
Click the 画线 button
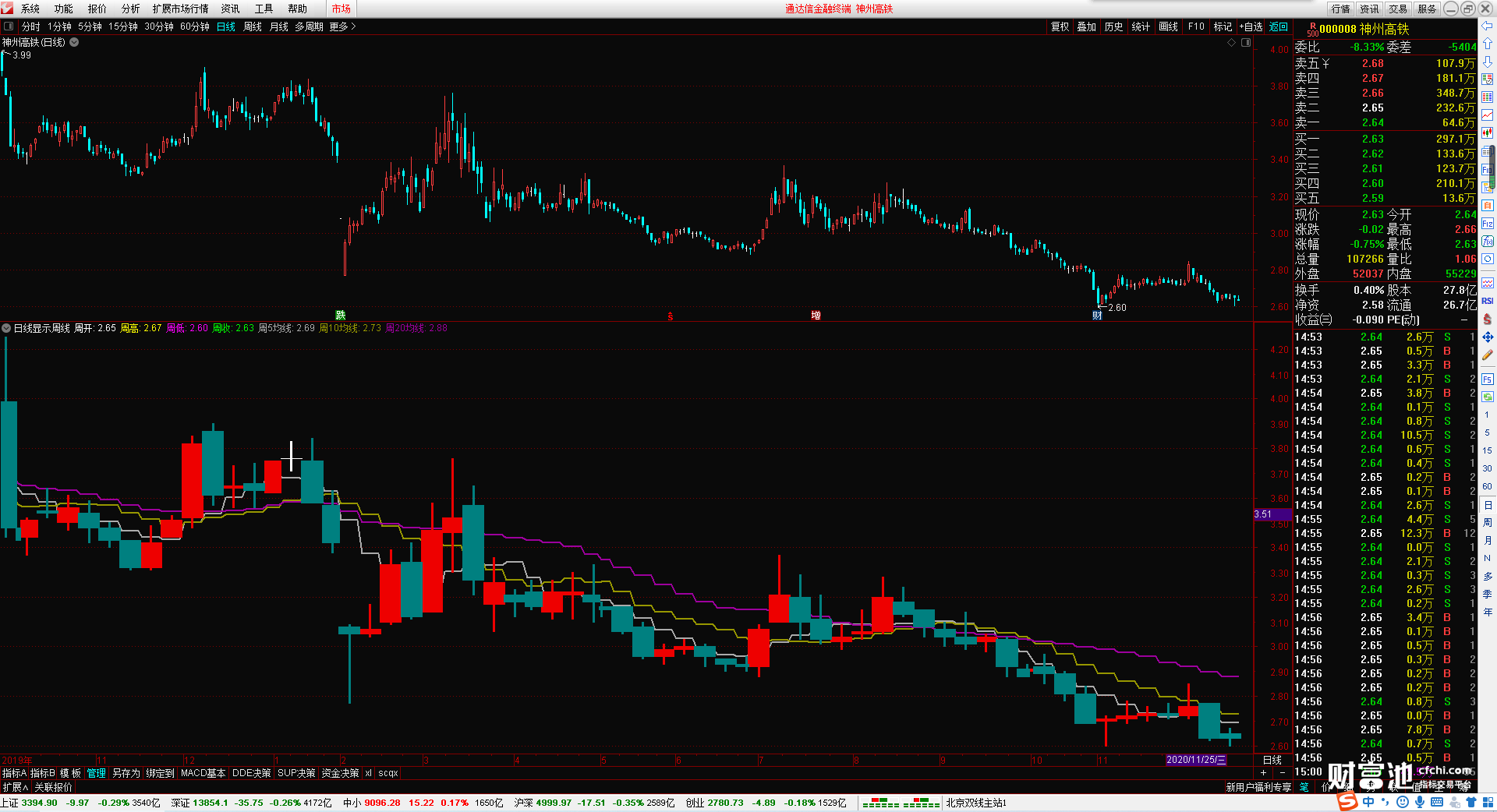point(1168,26)
